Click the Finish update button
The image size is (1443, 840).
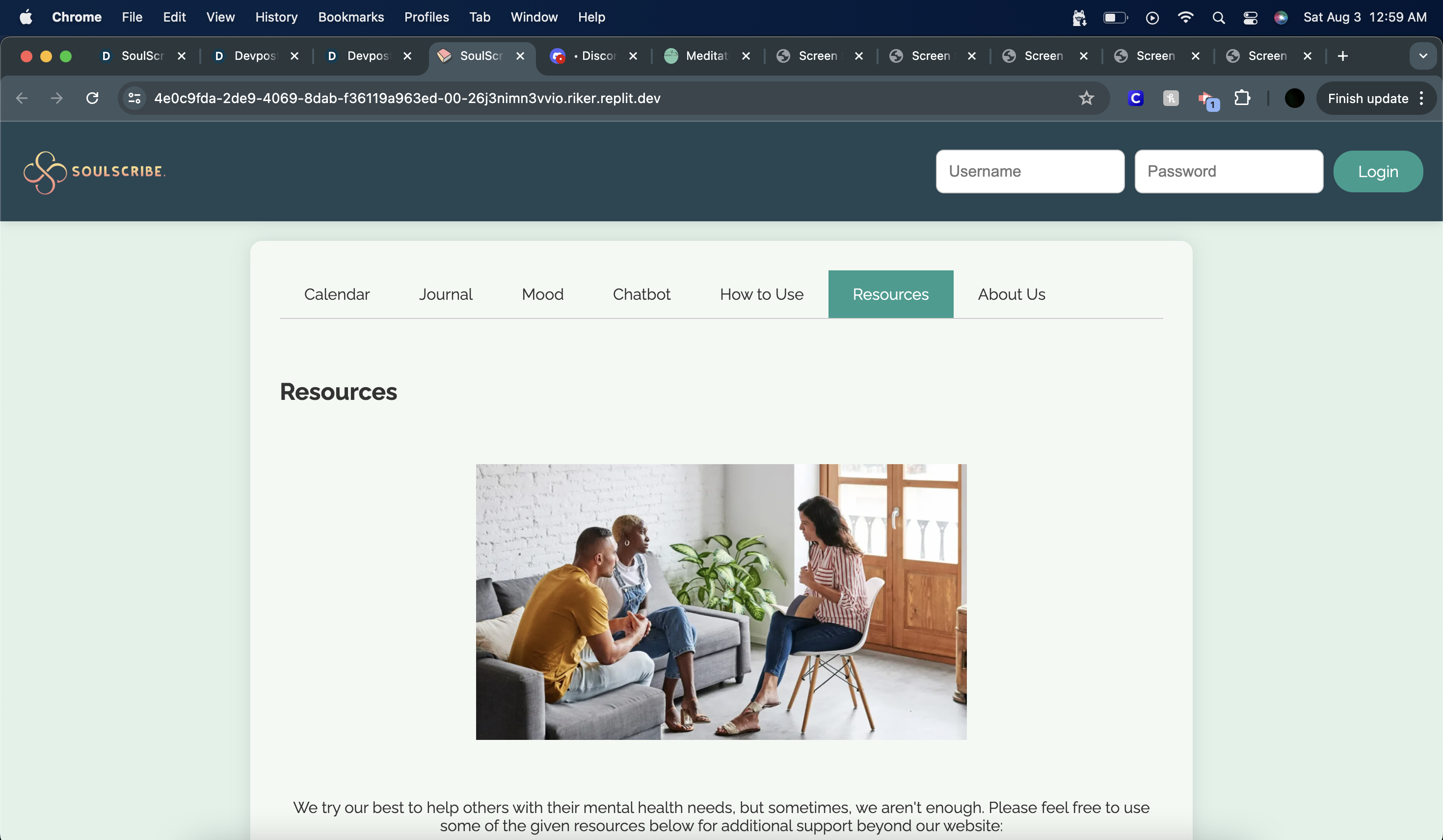[x=1367, y=99]
